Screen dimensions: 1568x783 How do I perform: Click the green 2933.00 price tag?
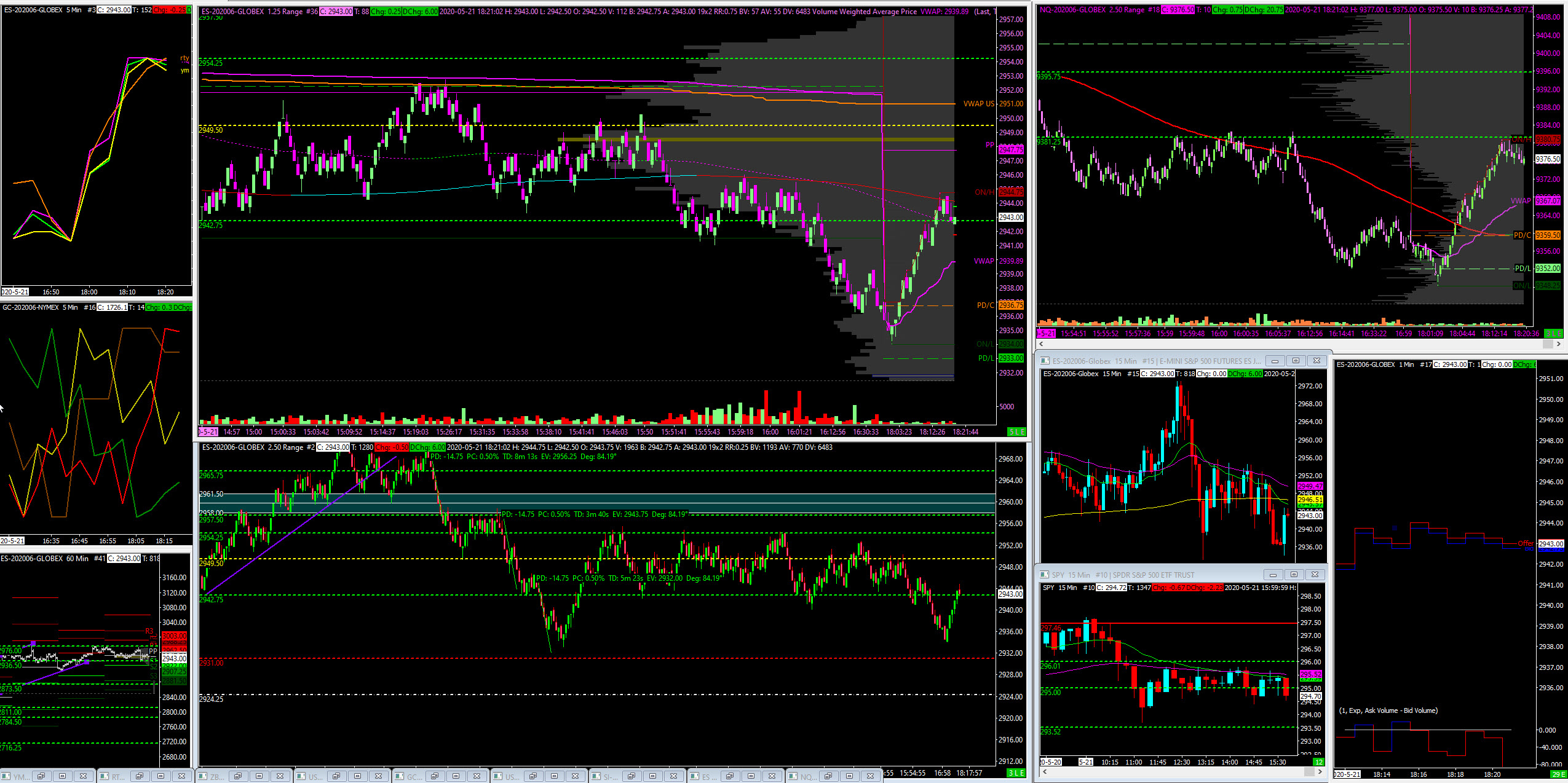click(x=1011, y=358)
